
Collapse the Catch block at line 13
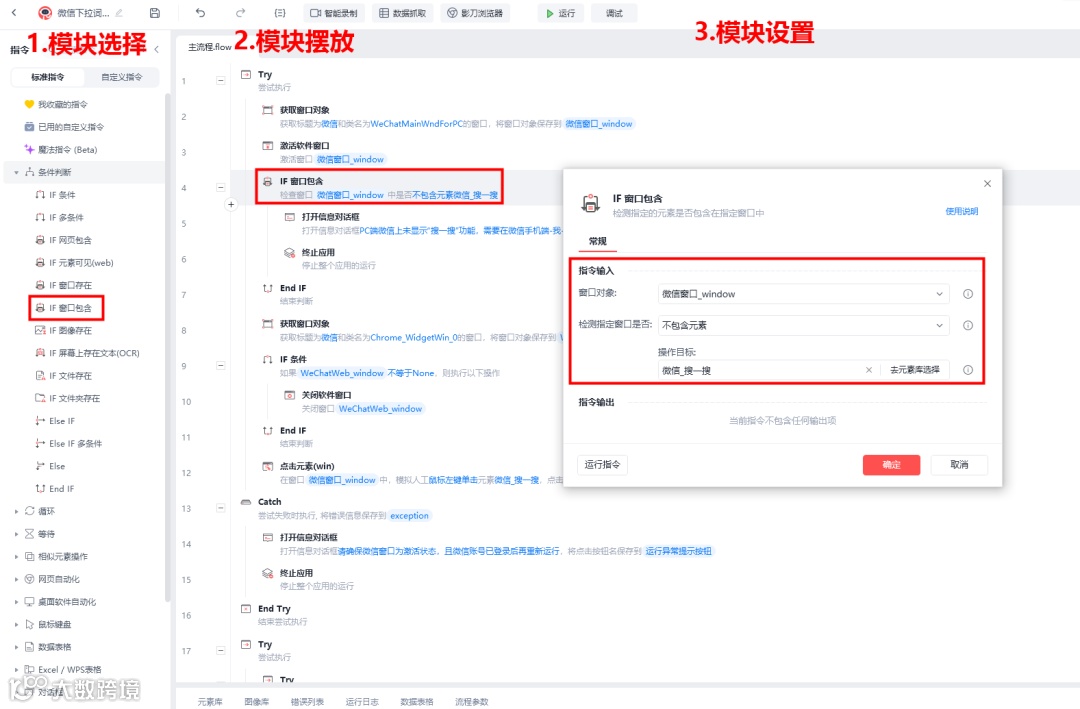click(x=220, y=508)
